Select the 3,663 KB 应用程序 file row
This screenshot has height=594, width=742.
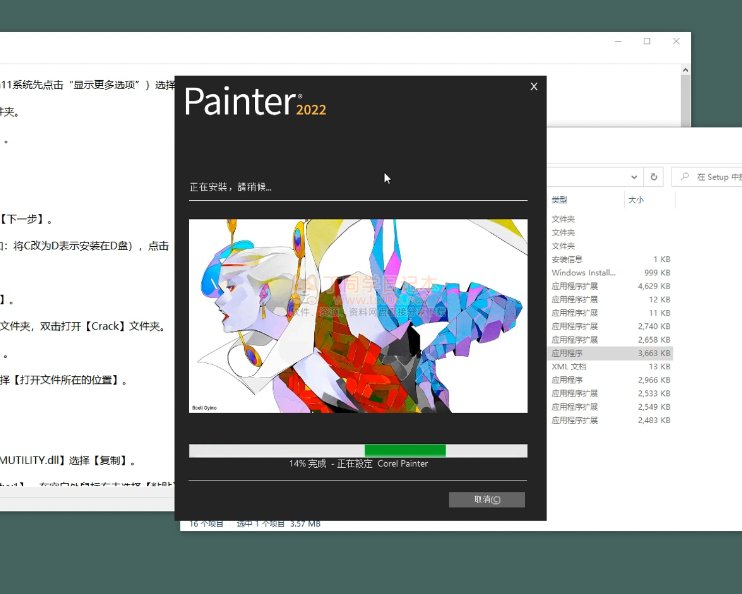(x=611, y=353)
